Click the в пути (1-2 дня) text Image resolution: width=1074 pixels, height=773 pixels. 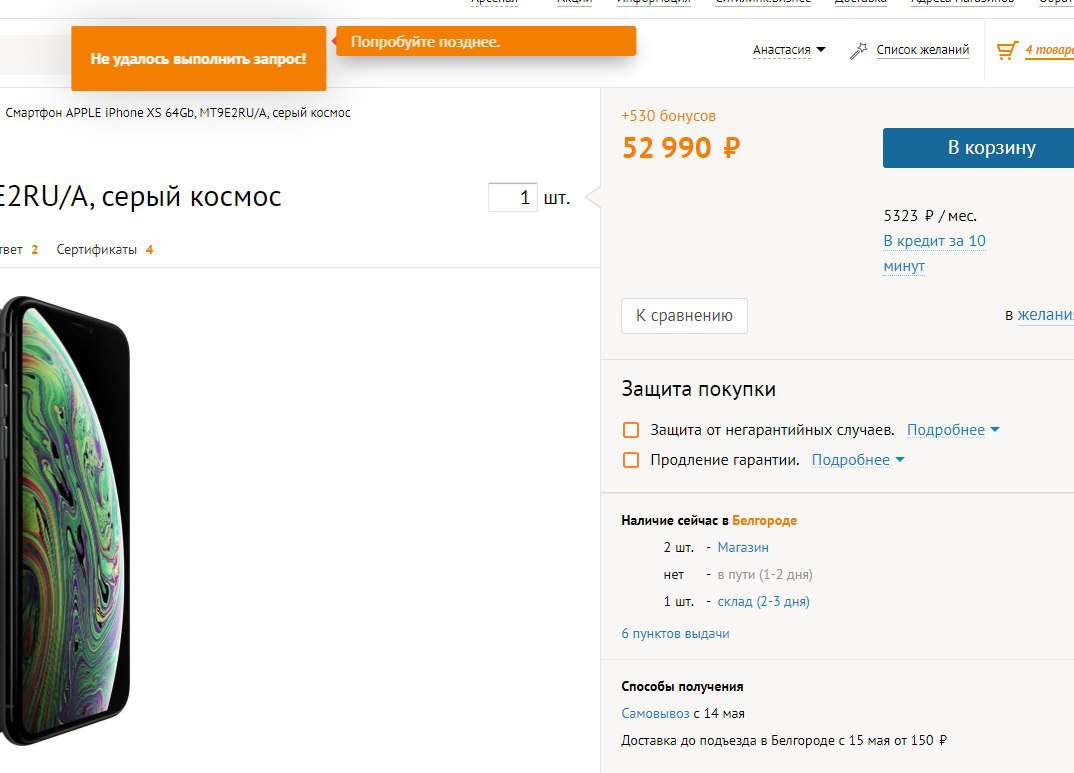[765, 574]
